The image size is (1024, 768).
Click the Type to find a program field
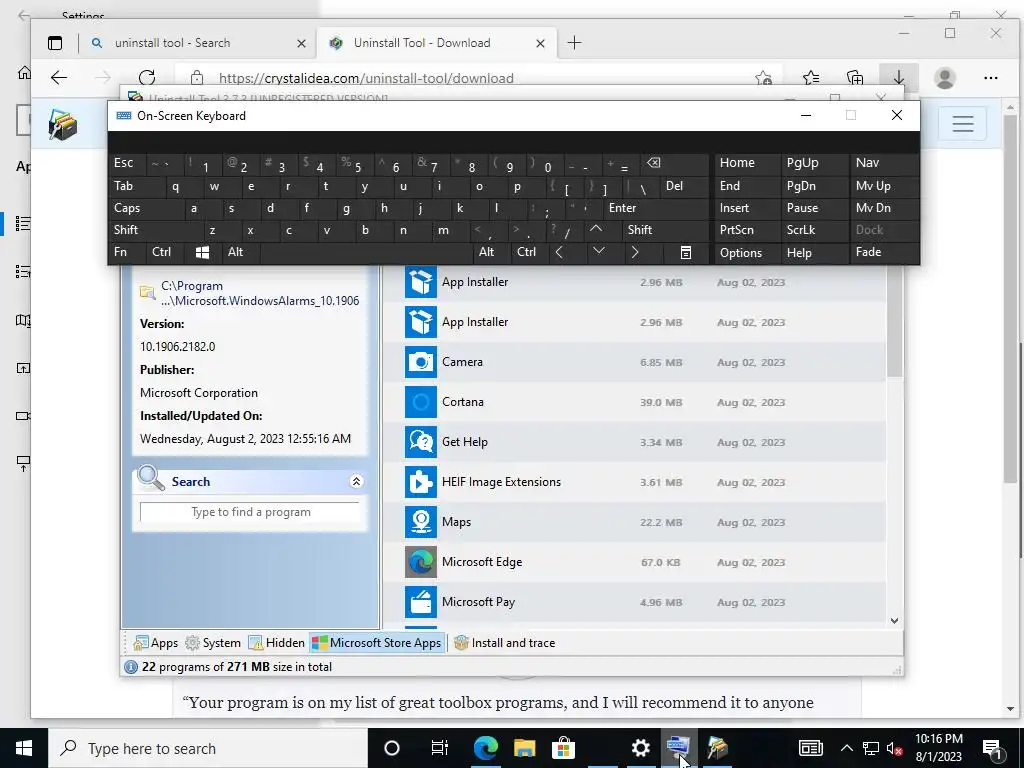[249, 512]
